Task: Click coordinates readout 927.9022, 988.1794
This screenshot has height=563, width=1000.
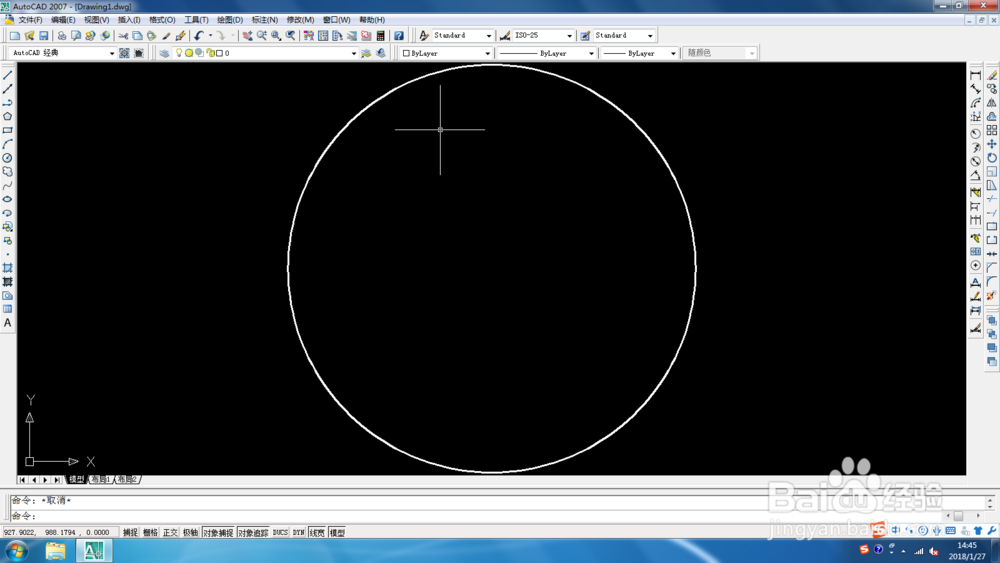Action: pos(57,532)
